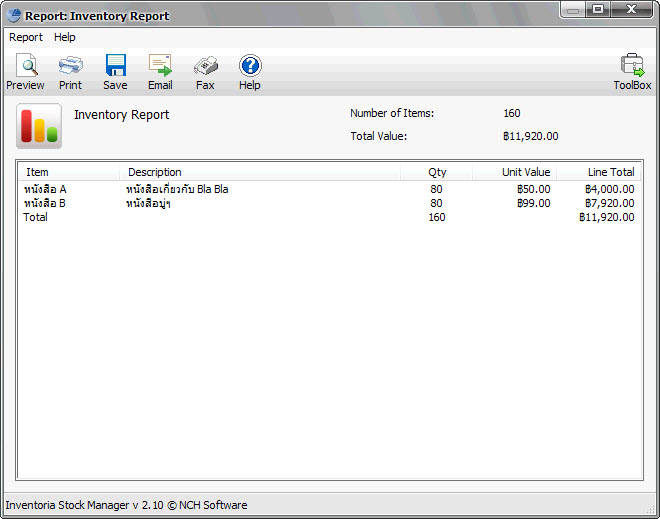Sort by Unit Value column header

(515, 172)
